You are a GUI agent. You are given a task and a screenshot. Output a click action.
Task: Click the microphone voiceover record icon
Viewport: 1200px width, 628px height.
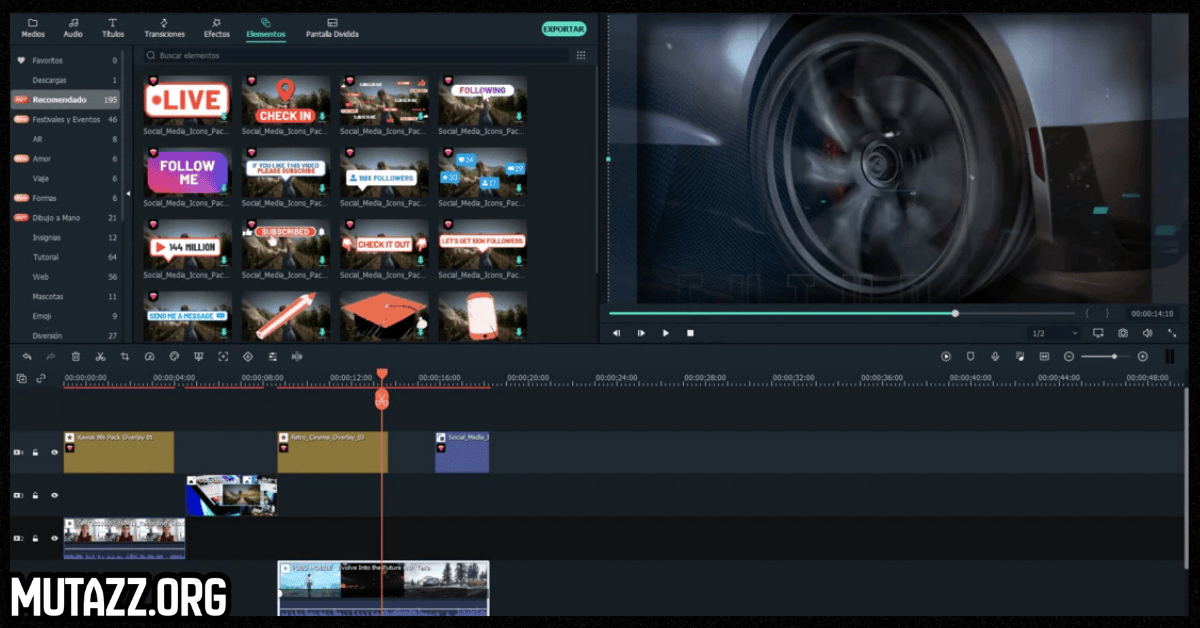995,356
